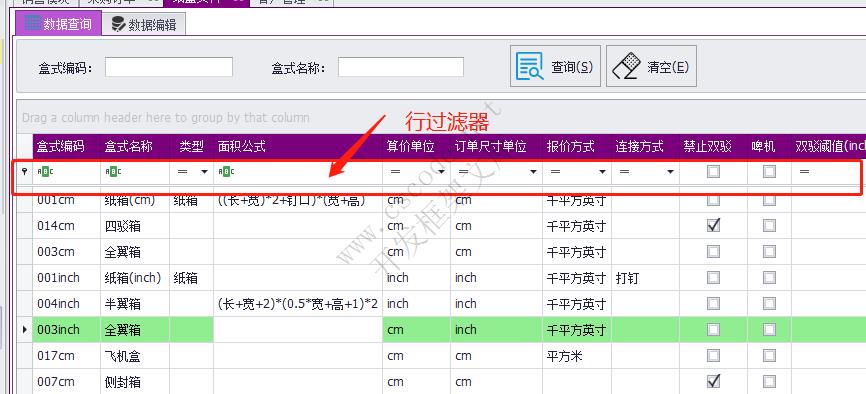
Task: Click the 清空(E) button
Action: (x=651, y=66)
